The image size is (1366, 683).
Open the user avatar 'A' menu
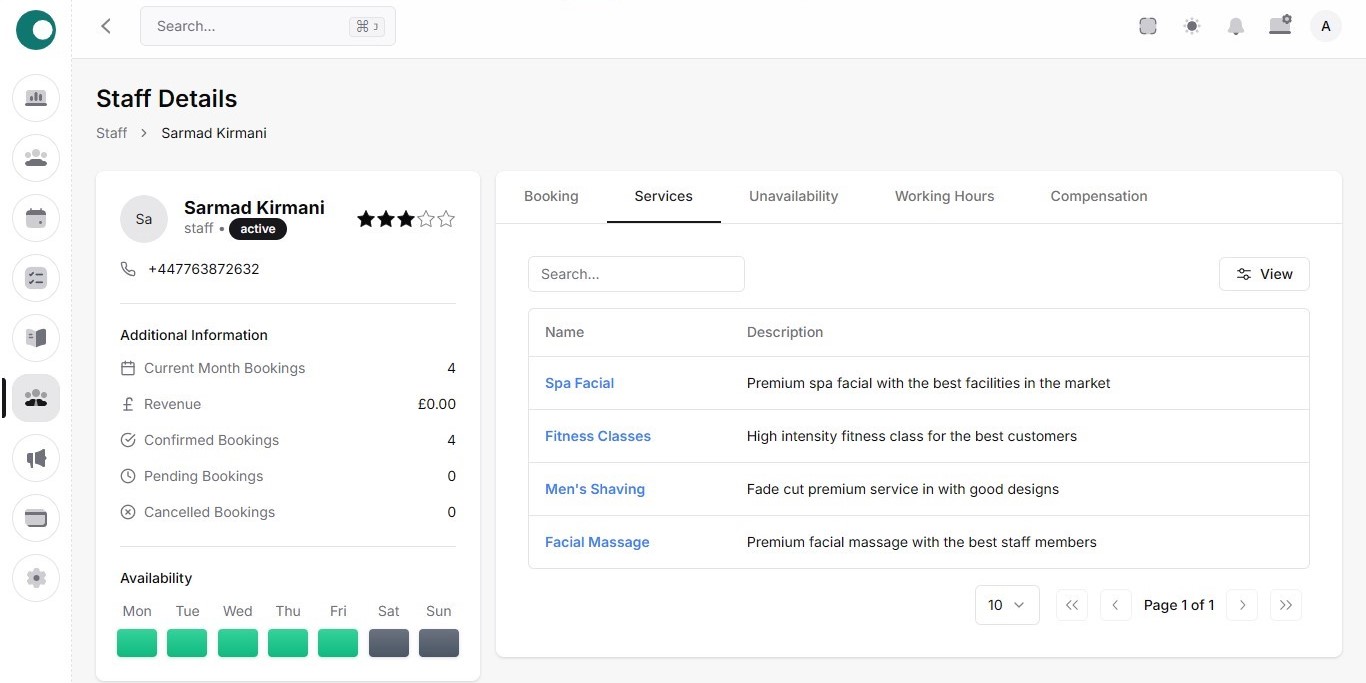pyautogui.click(x=1326, y=26)
